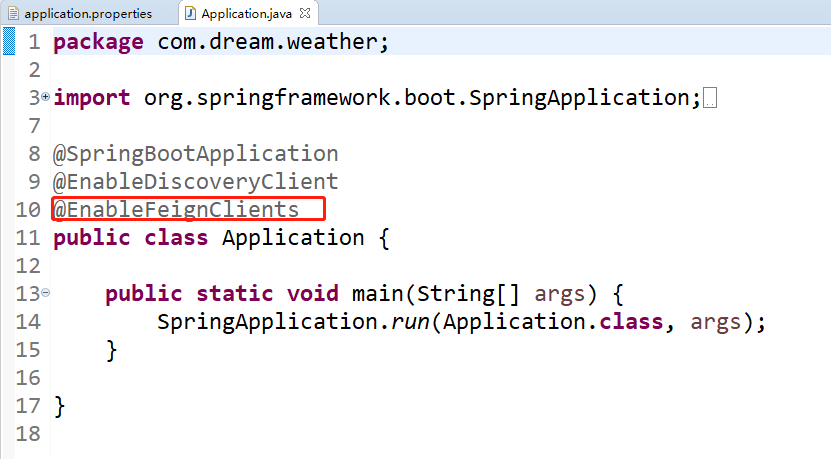Image resolution: width=831 pixels, height=459 pixels.
Task: Click the @EnableDiscoveryClient annotation
Action: tap(196, 182)
